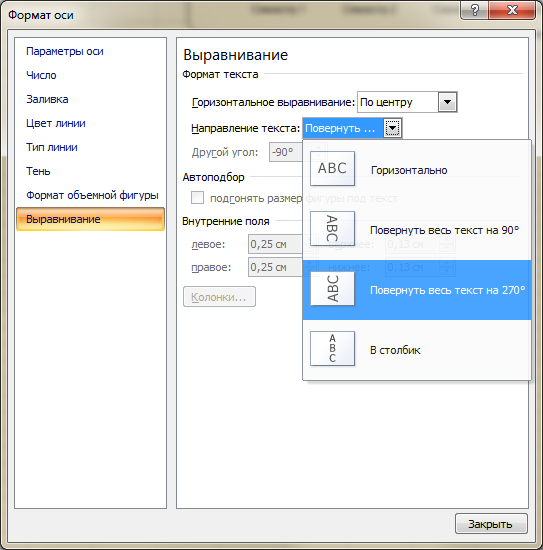Select the Выравнивание section
This screenshot has height=550, width=543.
coord(90,219)
